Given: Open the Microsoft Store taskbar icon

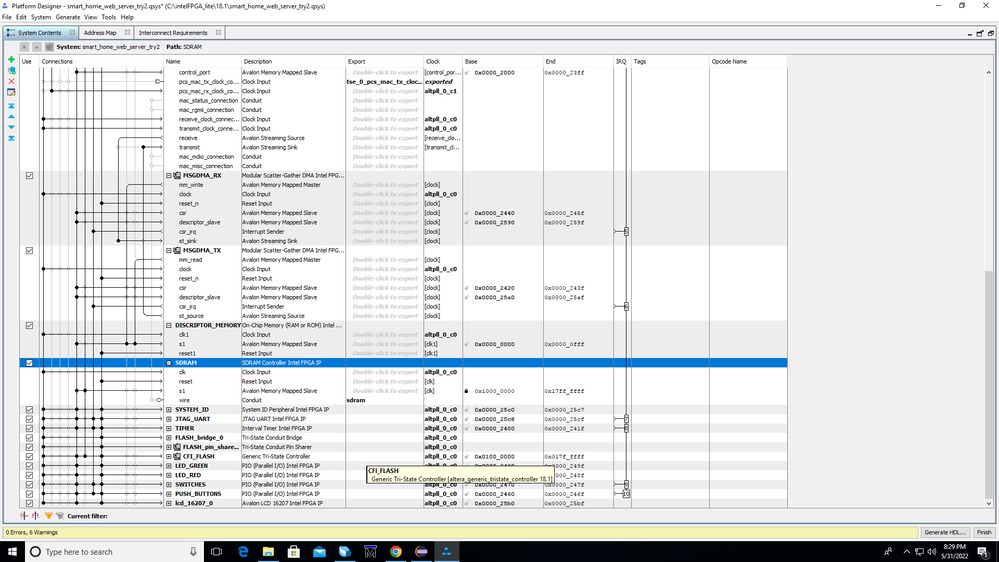Looking at the screenshot, I should pos(294,552).
